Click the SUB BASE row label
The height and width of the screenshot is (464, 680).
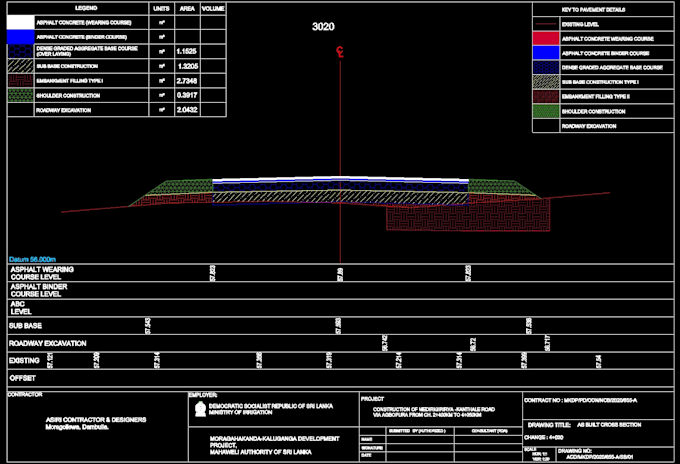pos(25,325)
